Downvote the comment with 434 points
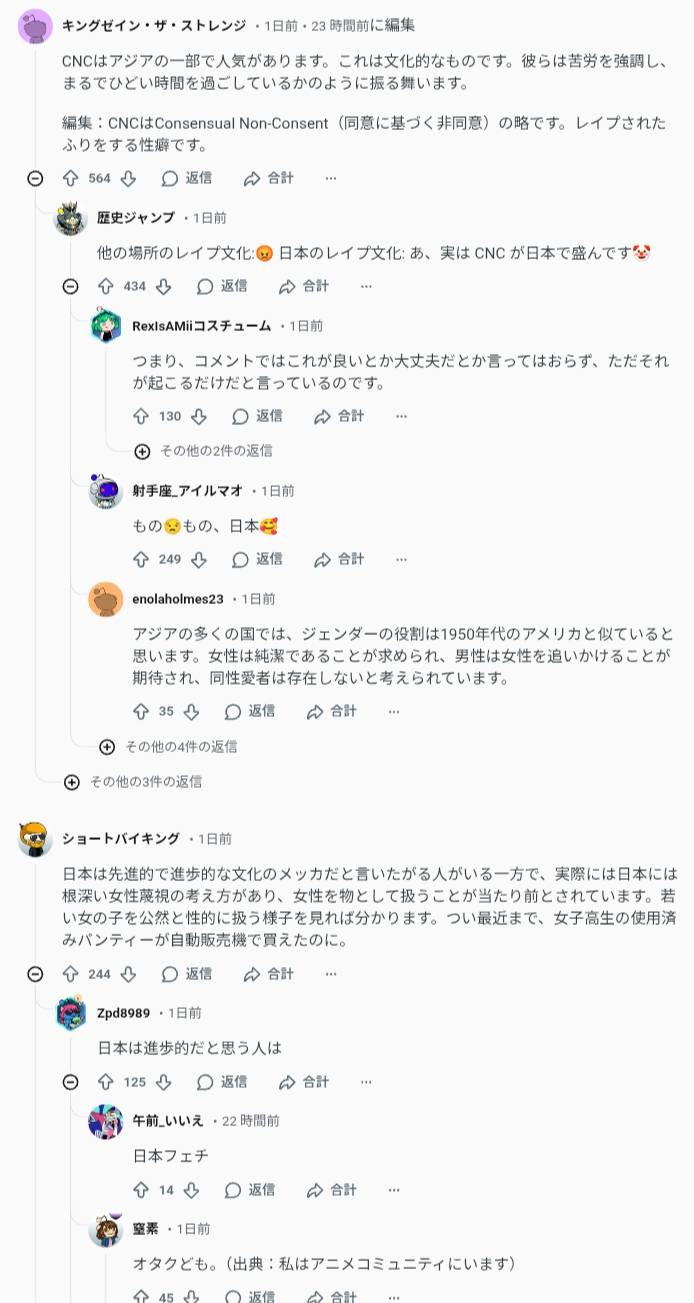The image size is (694, 1303). coord(163,287)
